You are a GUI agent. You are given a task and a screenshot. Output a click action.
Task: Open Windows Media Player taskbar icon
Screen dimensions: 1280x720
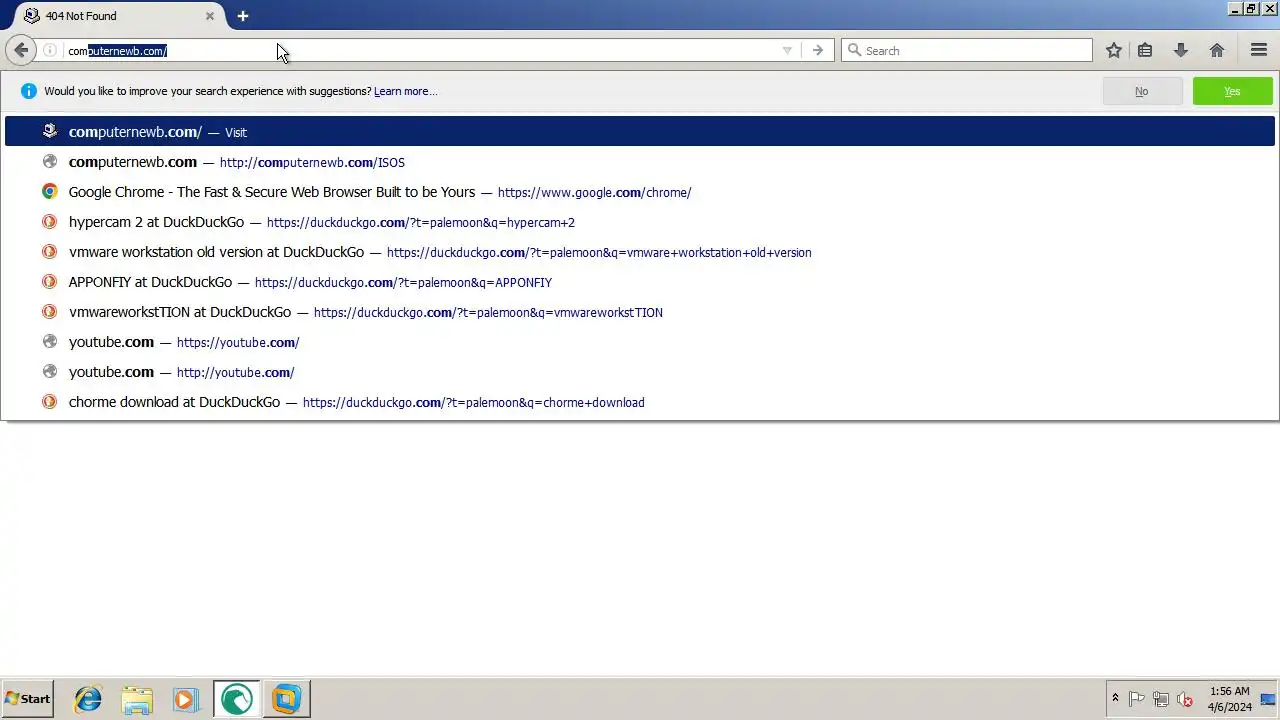coord(186,699)
